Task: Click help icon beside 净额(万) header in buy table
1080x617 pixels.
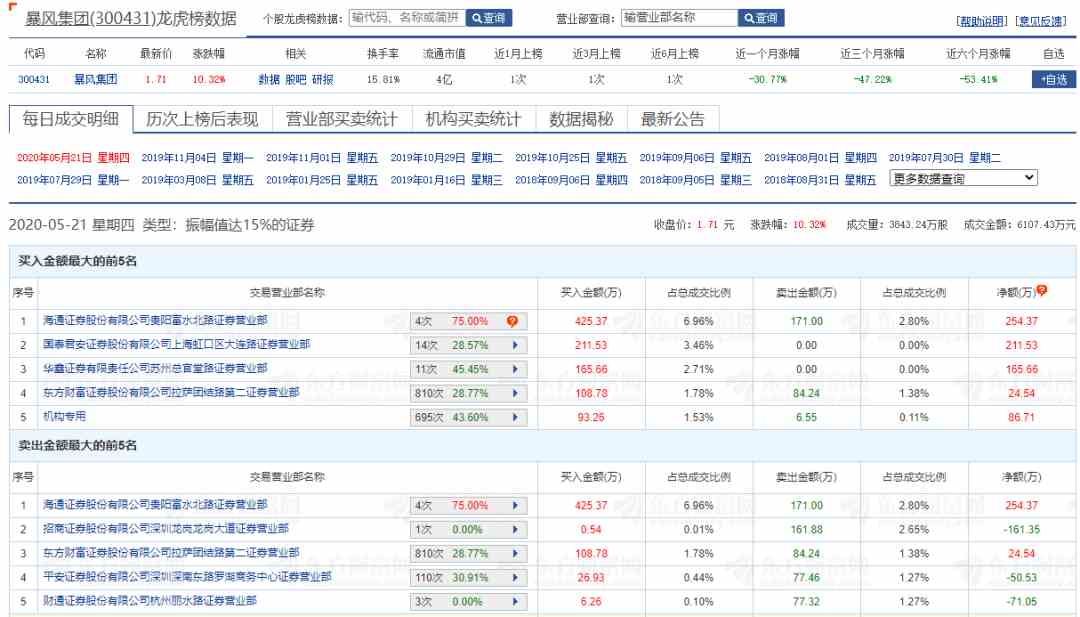Action: click(1041, 291)
